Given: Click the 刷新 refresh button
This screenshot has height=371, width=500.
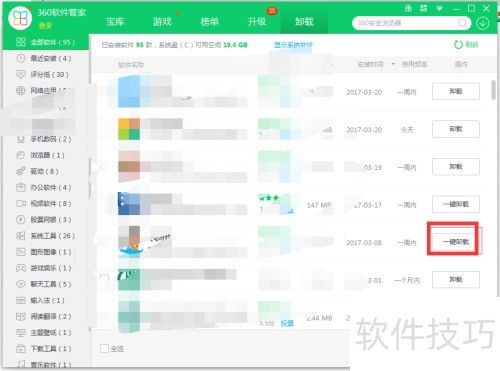Looking at the screenshot, I should pyautogui.click(x=466, y=44).
